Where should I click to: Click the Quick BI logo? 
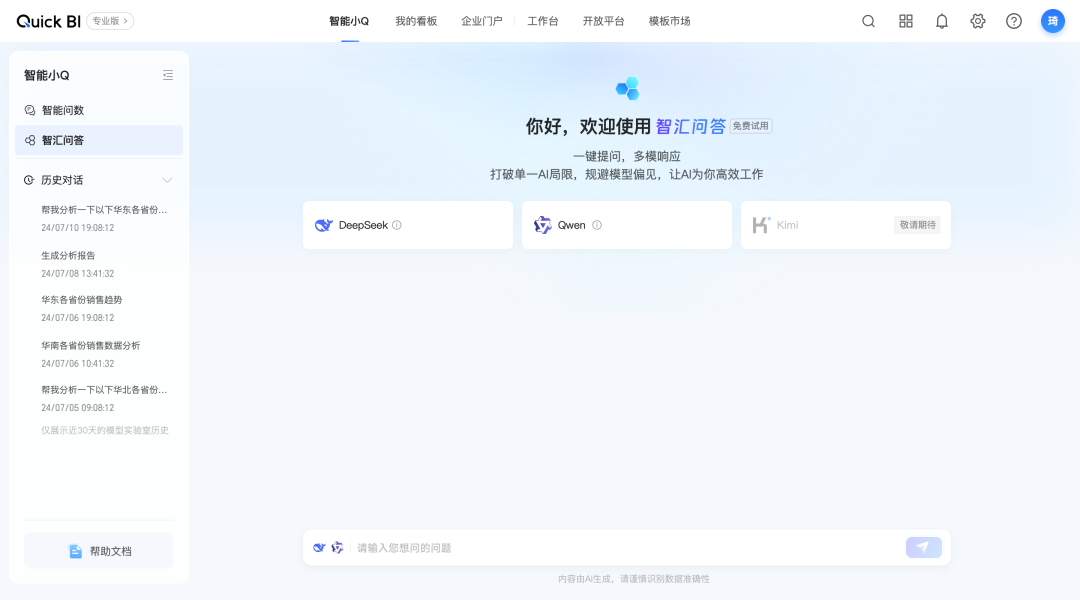pyautogui.click(x=48, y=21)
